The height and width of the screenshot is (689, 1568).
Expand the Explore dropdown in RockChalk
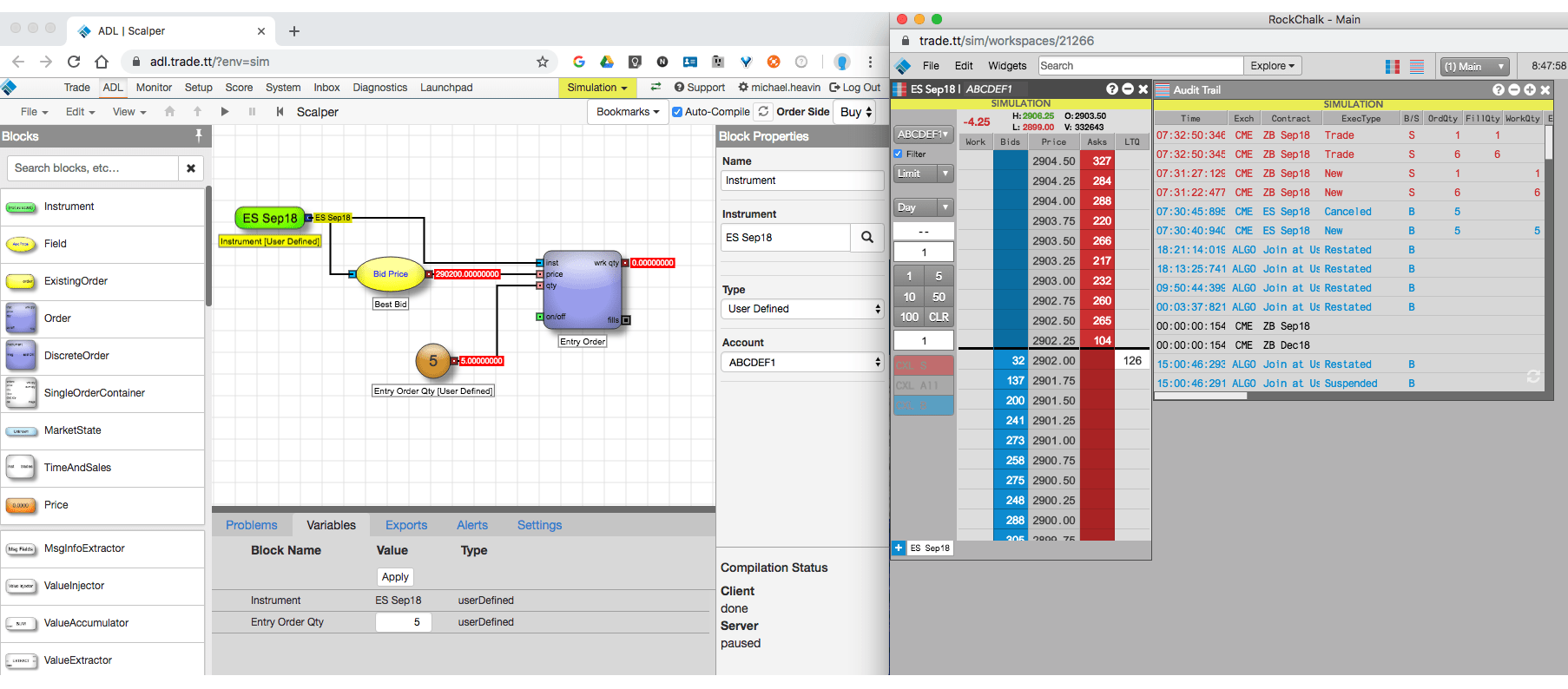[1273, 66]
